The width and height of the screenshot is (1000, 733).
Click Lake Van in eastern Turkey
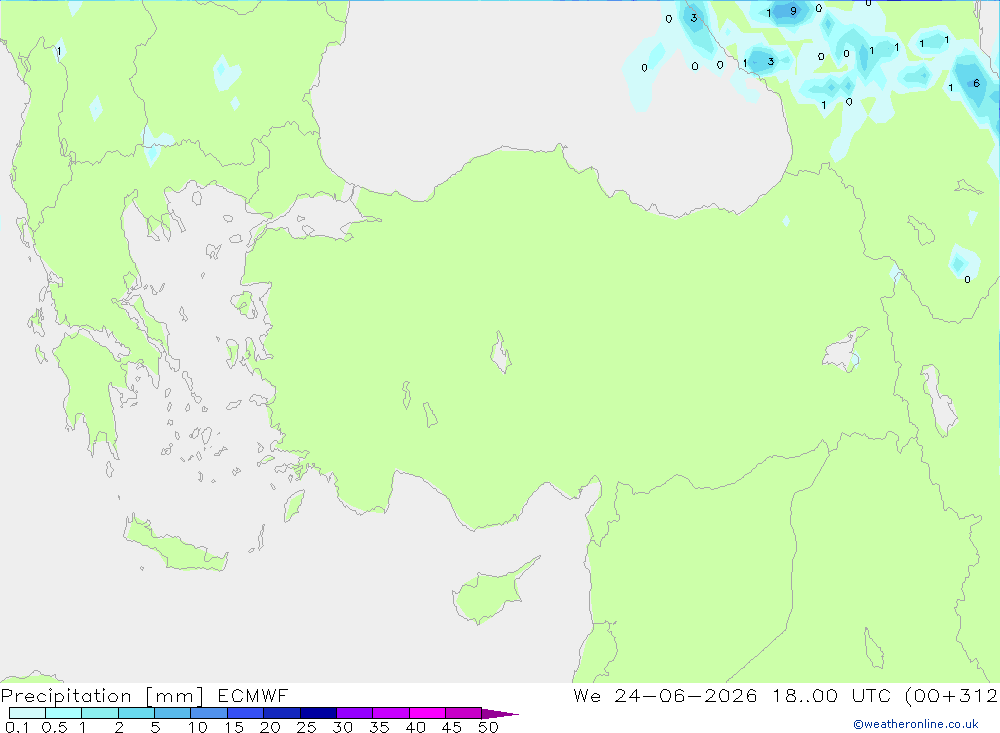point(844,352)
